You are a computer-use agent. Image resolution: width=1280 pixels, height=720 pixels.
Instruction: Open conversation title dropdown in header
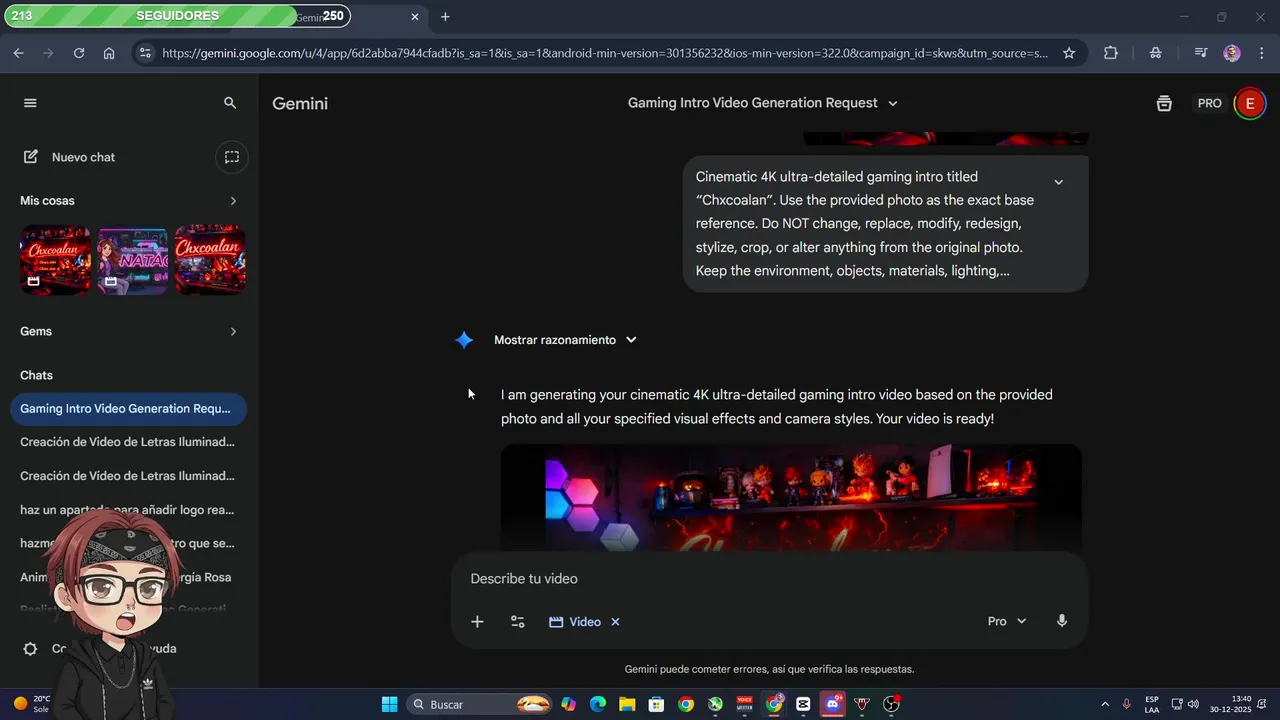click(893, 103)
